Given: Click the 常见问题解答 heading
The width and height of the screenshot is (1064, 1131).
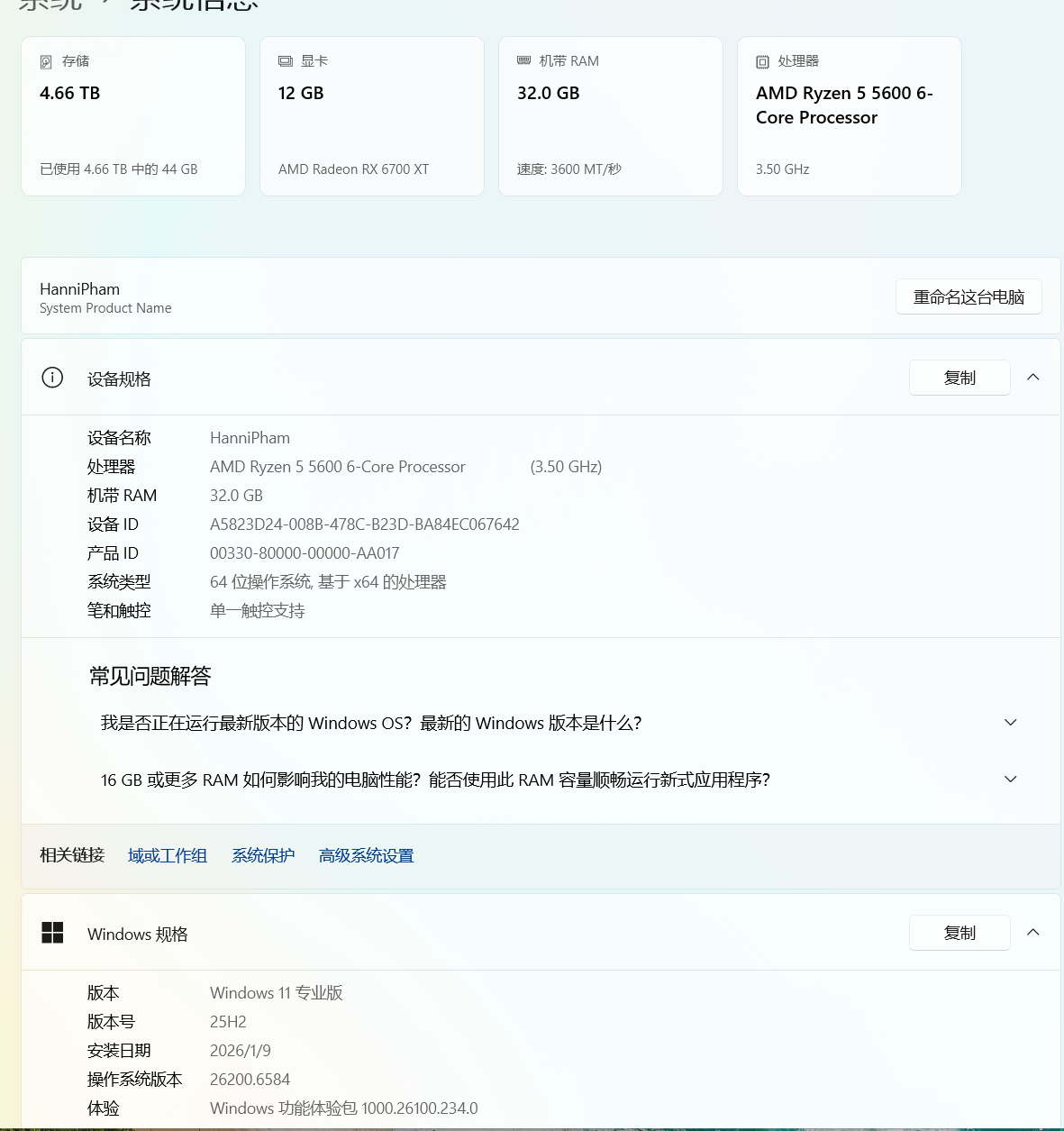Looking at the screenshot, I should click(x=150, y=676).
